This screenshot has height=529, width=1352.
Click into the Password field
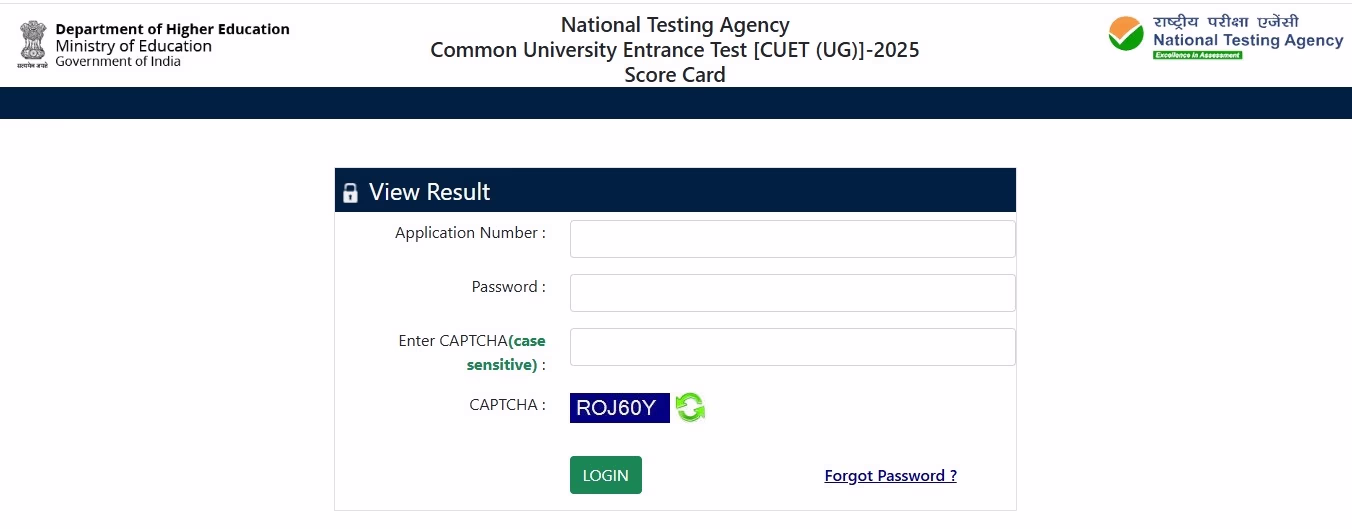point(792,293)
